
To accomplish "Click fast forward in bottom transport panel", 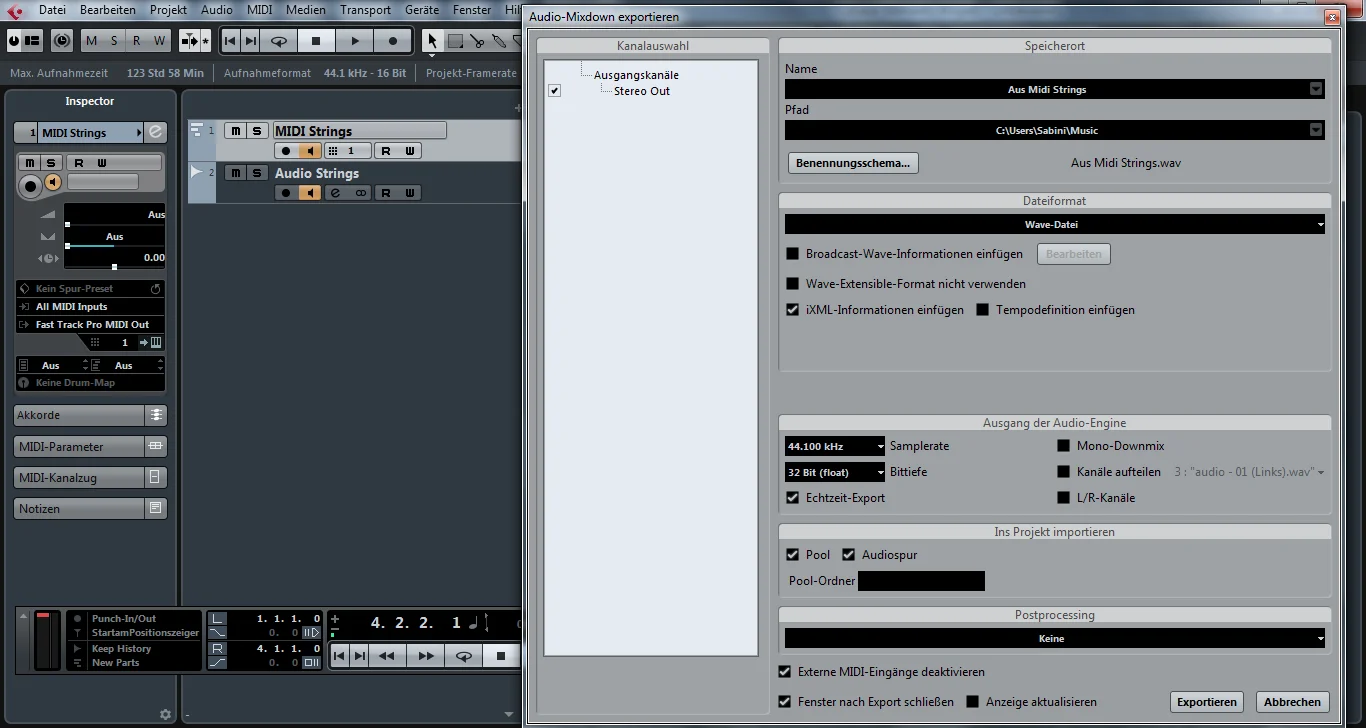I will 425,656.
